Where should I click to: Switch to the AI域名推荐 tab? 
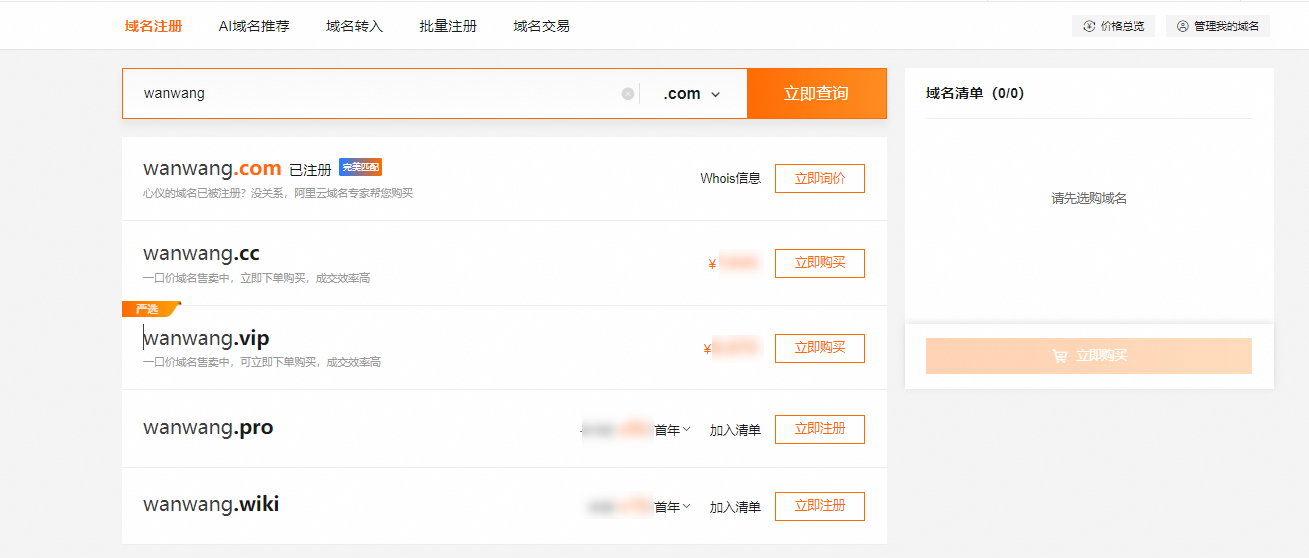(x=254, y=26)
